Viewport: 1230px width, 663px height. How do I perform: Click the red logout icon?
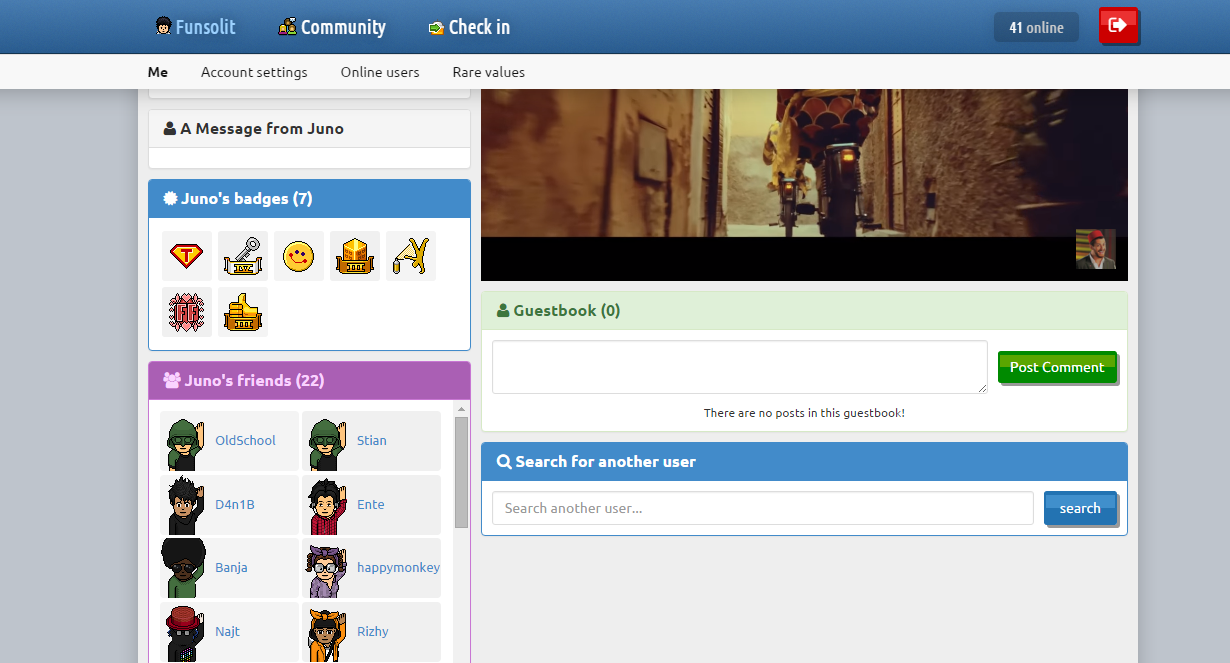(1119, 26)
